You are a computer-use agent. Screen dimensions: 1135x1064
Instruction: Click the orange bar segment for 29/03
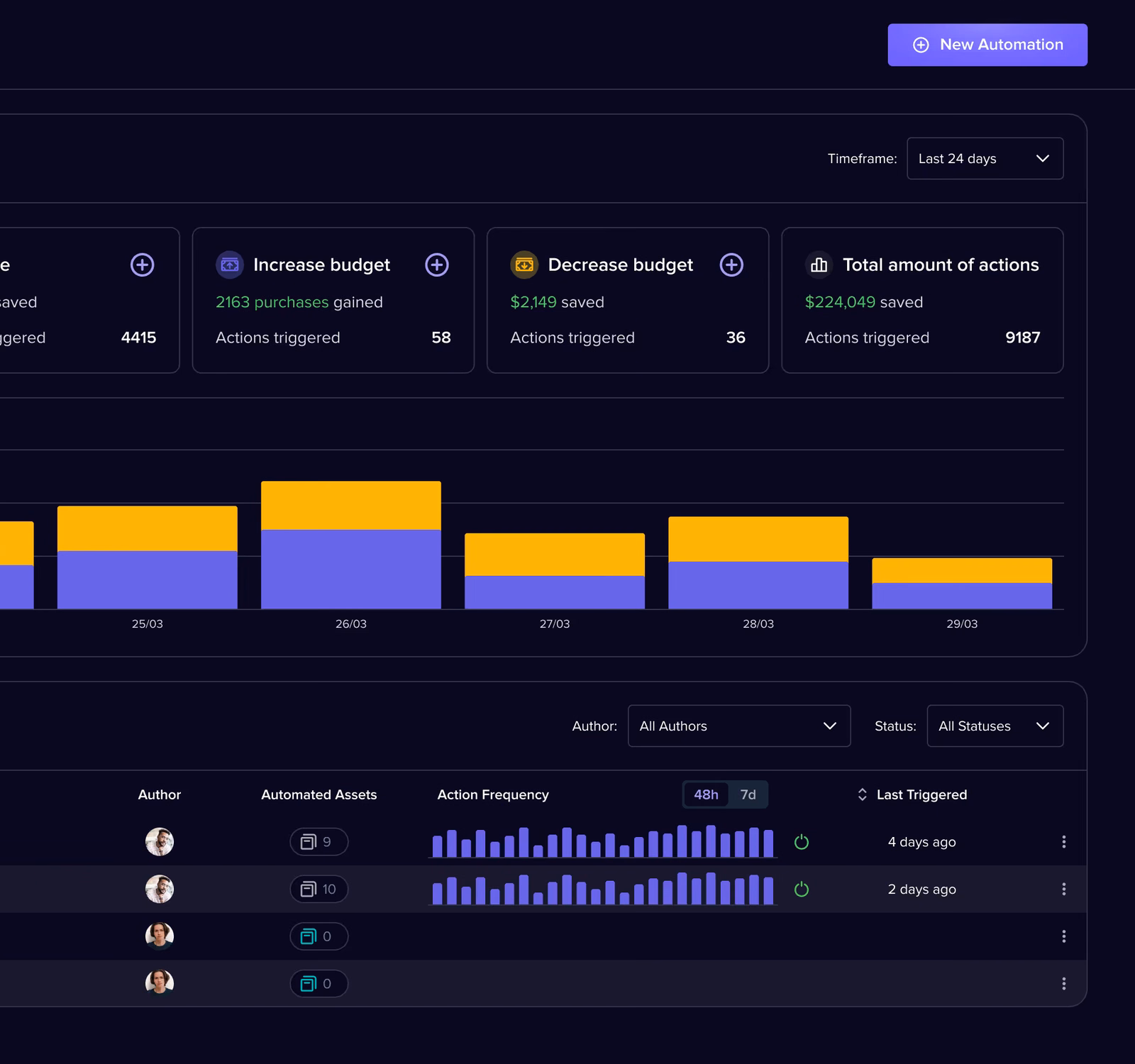tap(962, 570)
